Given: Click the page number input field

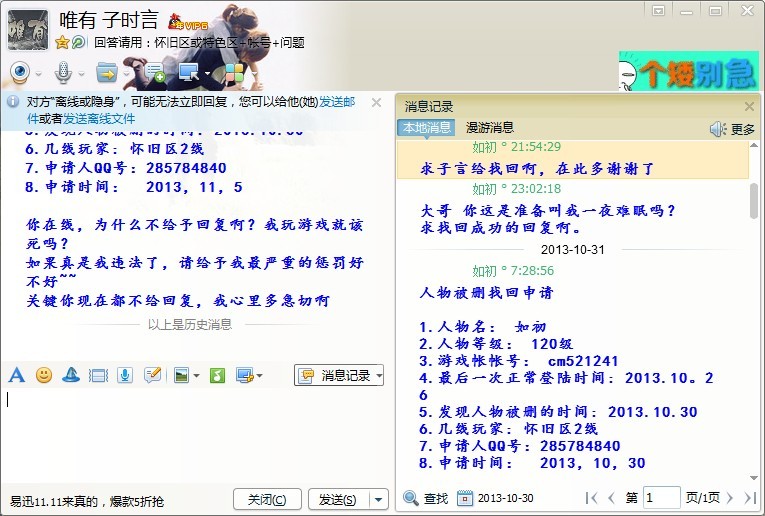Looking at the screenshot, I should point(661,497).
